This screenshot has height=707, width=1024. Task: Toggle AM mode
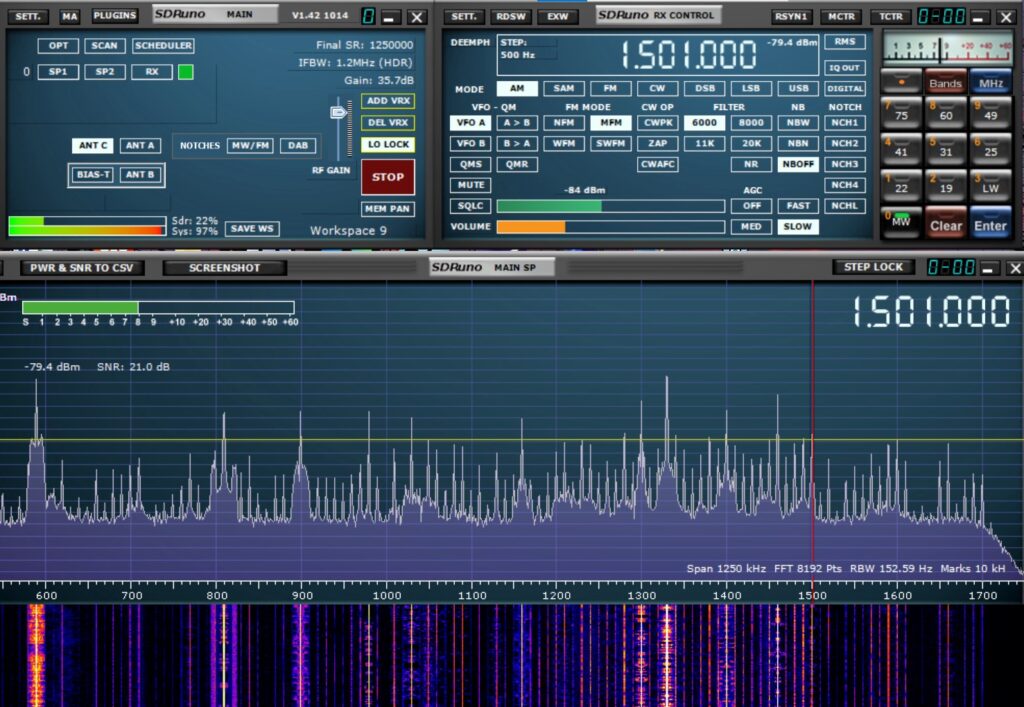[517, 88]
